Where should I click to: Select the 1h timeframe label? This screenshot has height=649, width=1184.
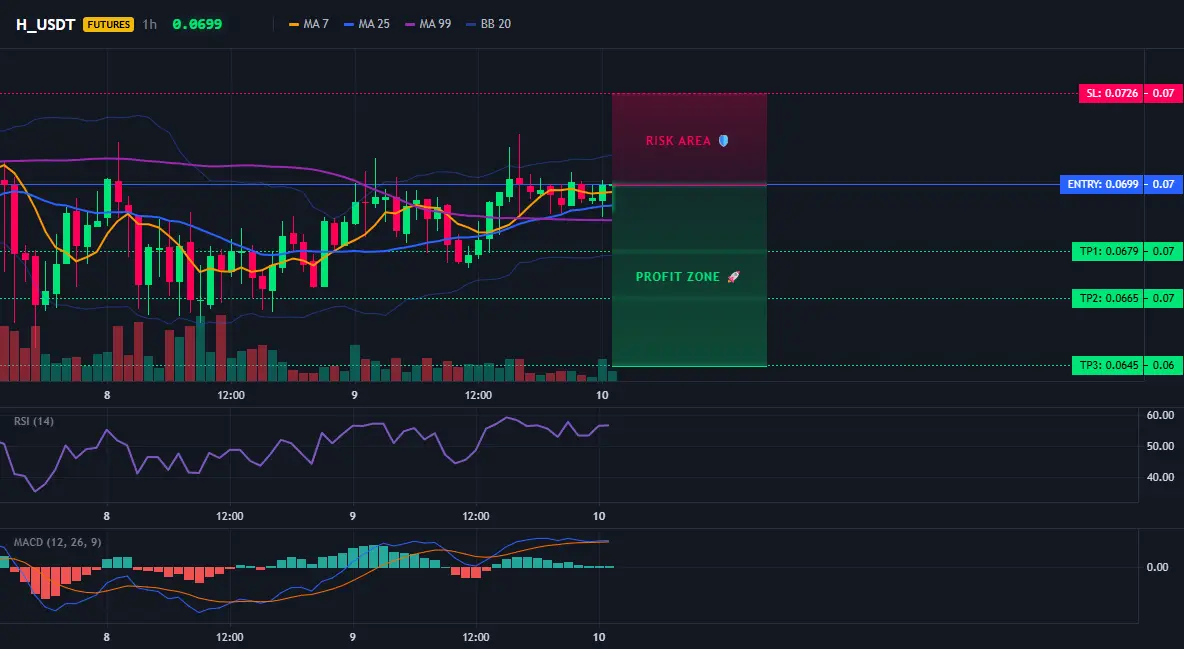[x=150, y=24]
